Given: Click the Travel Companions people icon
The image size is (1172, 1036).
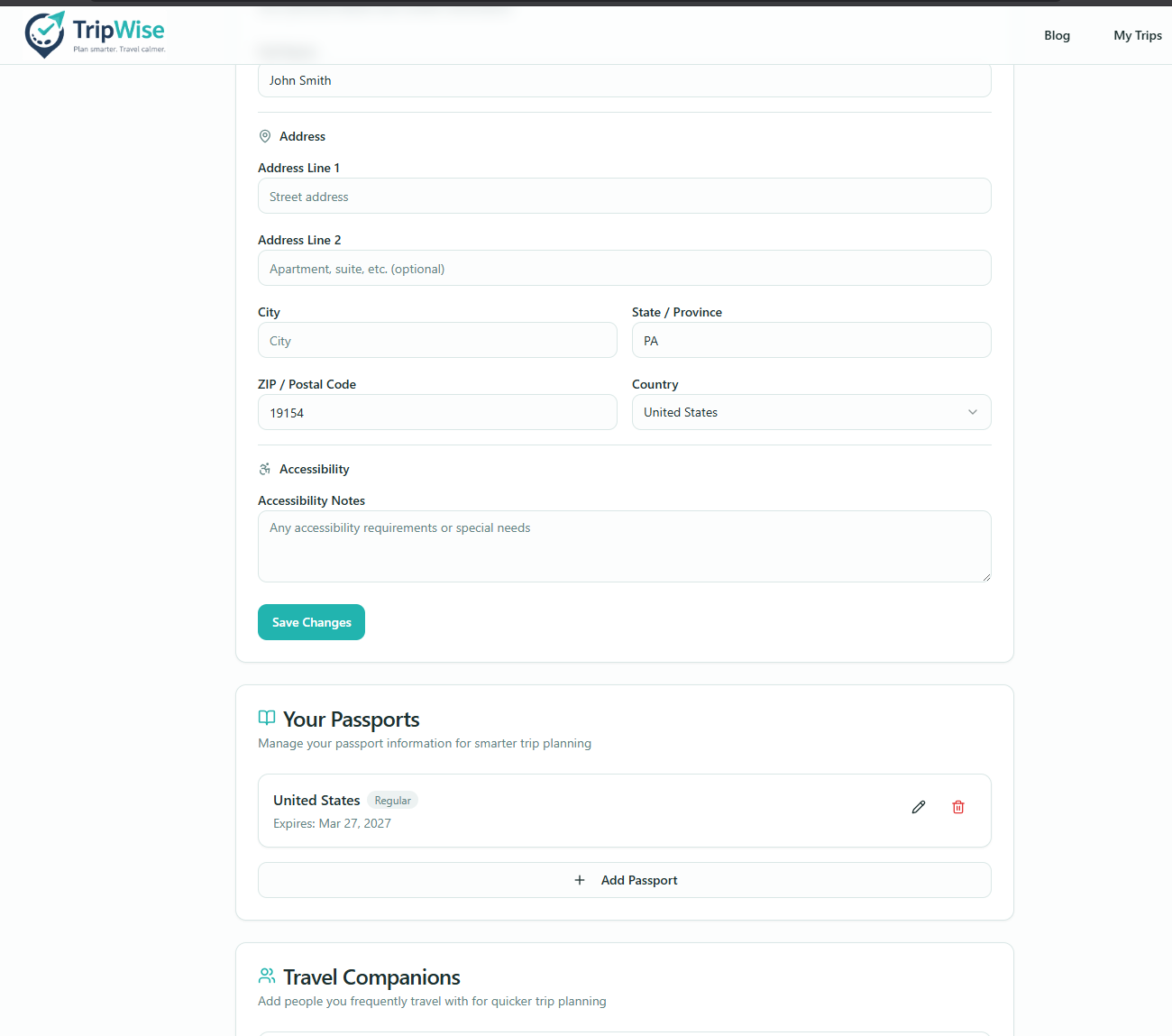Looking at the screenshot, I should 266,976.
